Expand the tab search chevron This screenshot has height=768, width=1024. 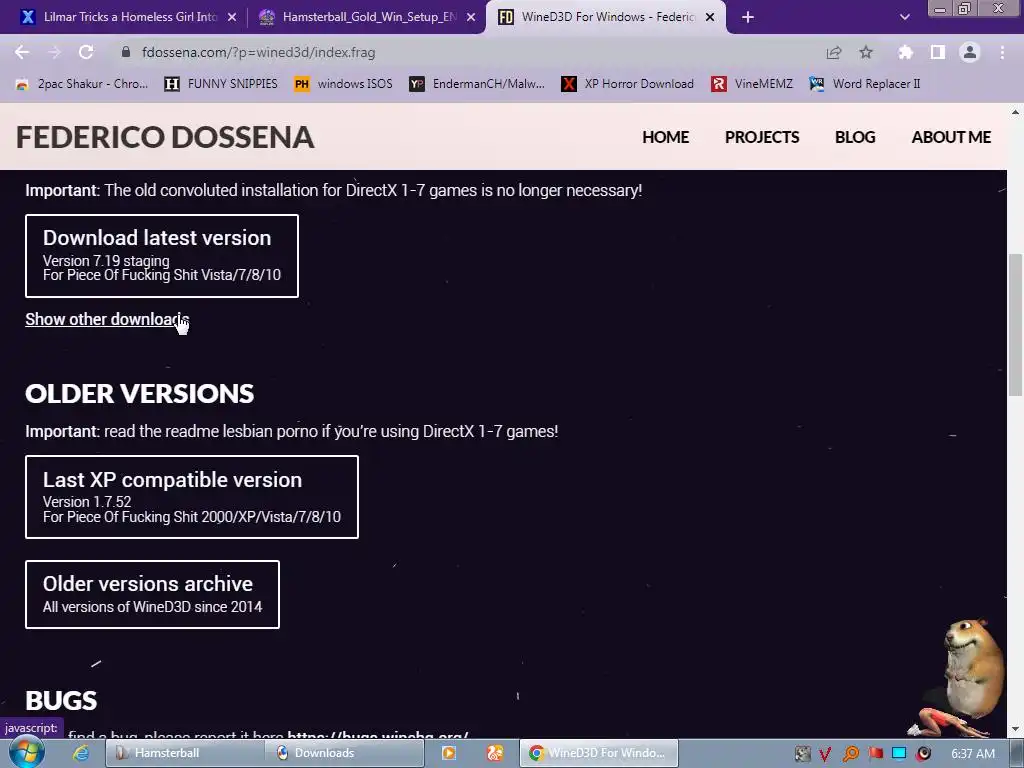pyautogui.click(x=904, y=17)
